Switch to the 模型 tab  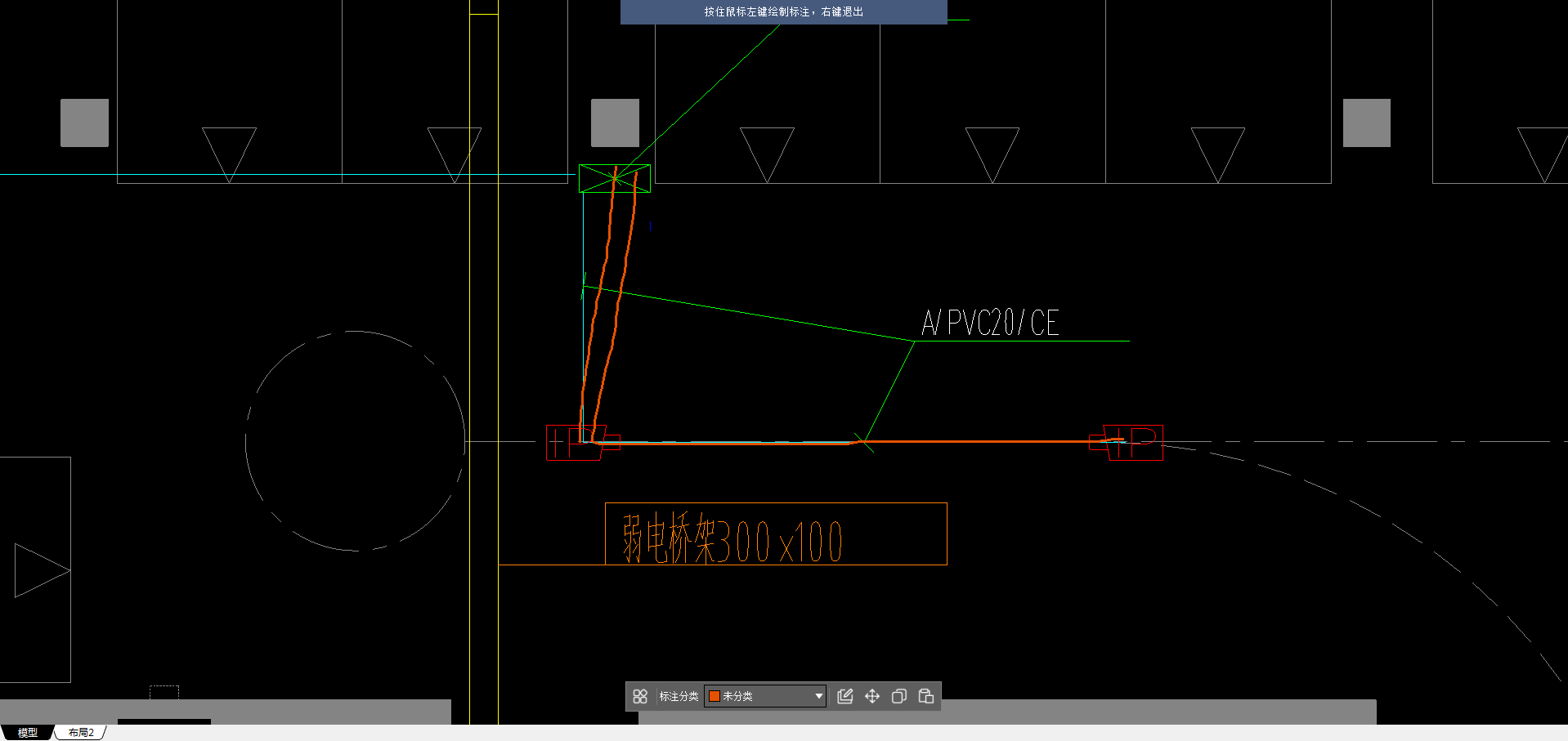point(28,733)
